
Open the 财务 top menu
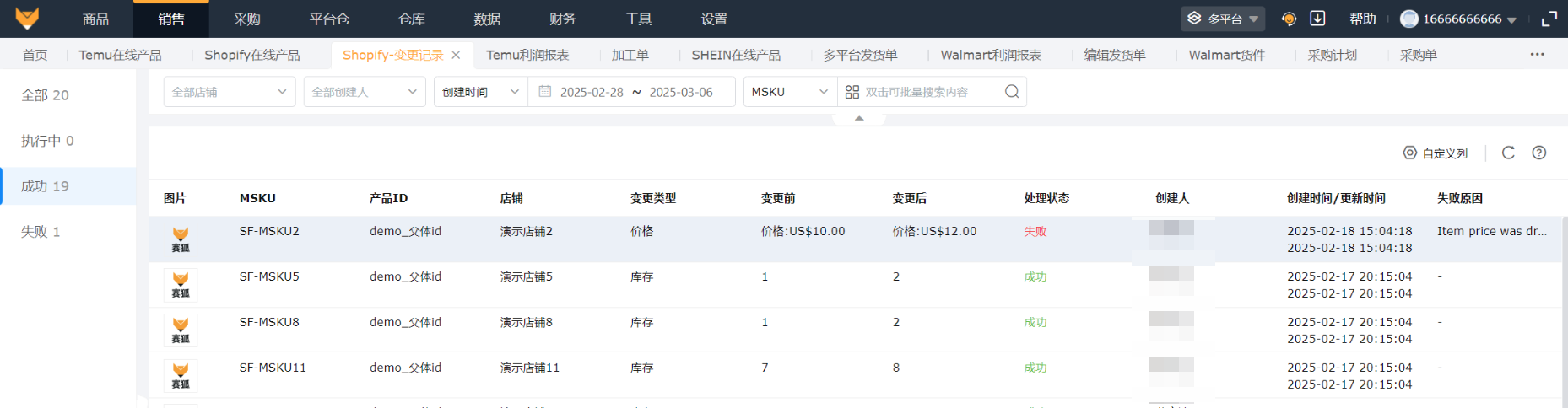[562, 19]
